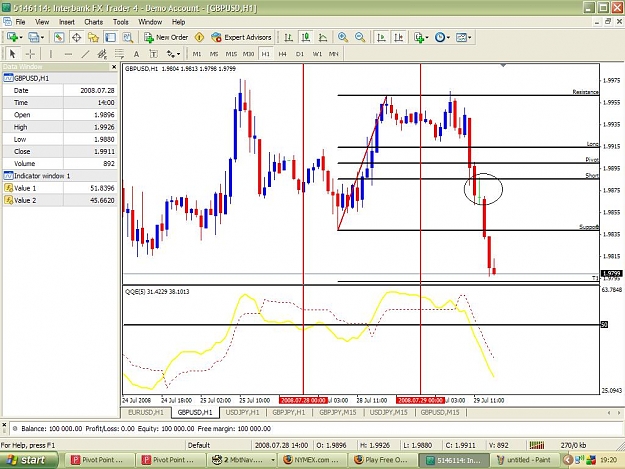The height and width of the screenshot is (469, 625).
Task: Select the equidistant channel tool
Action: pos(102,54)
